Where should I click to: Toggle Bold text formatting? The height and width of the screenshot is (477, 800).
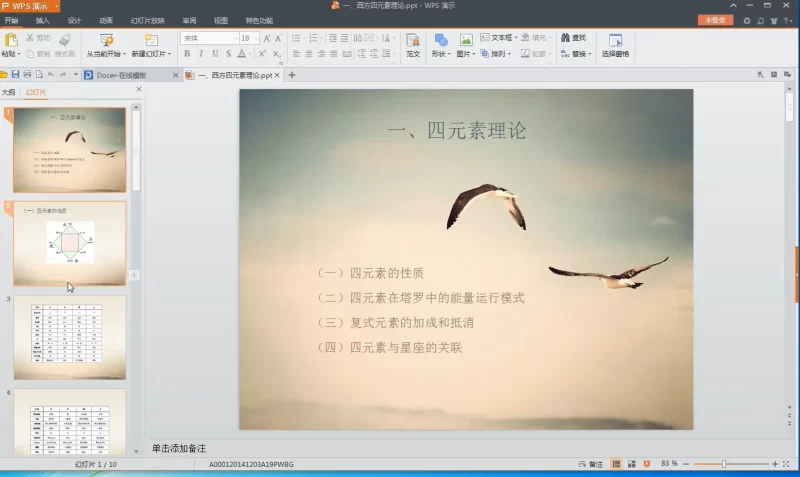click(187, 54)
